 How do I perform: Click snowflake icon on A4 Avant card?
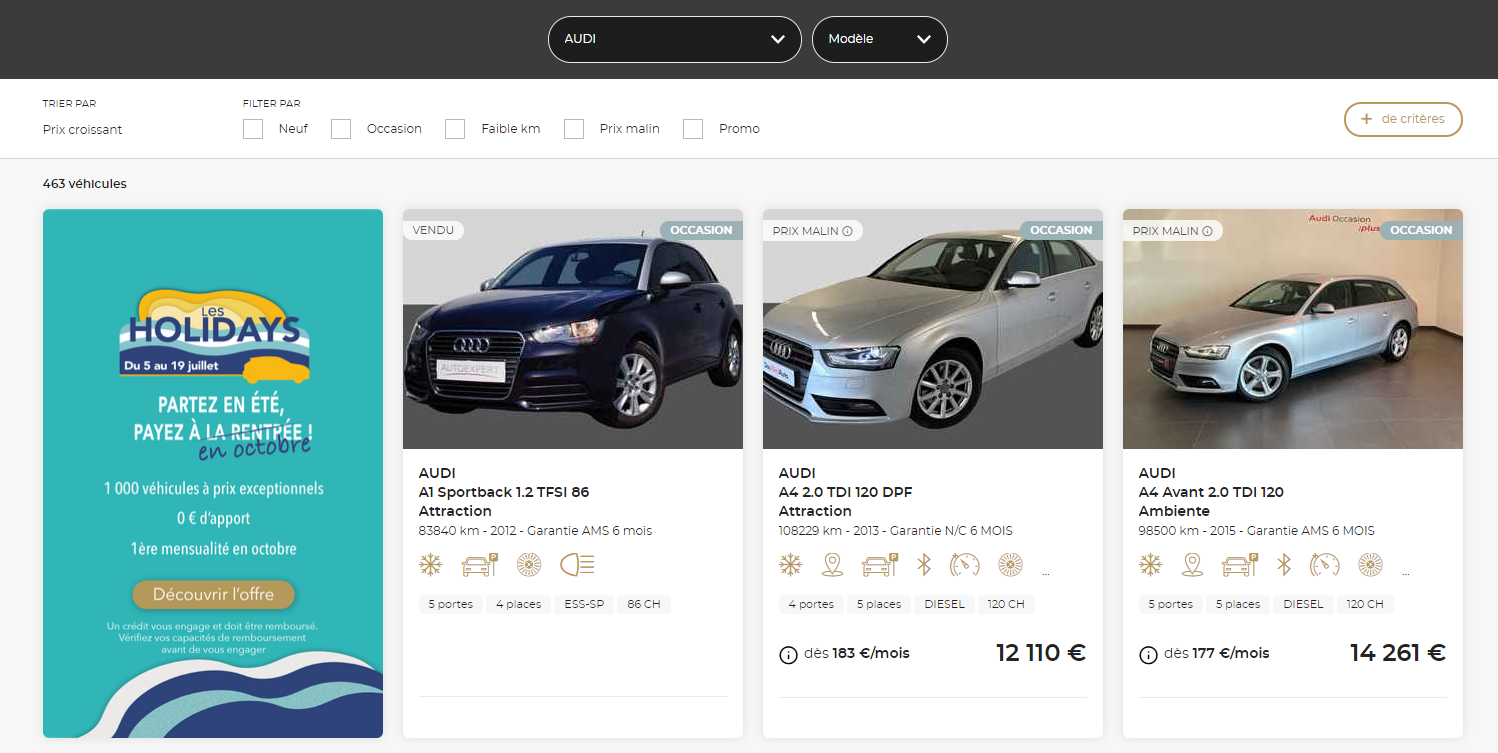pos(1150,565)
